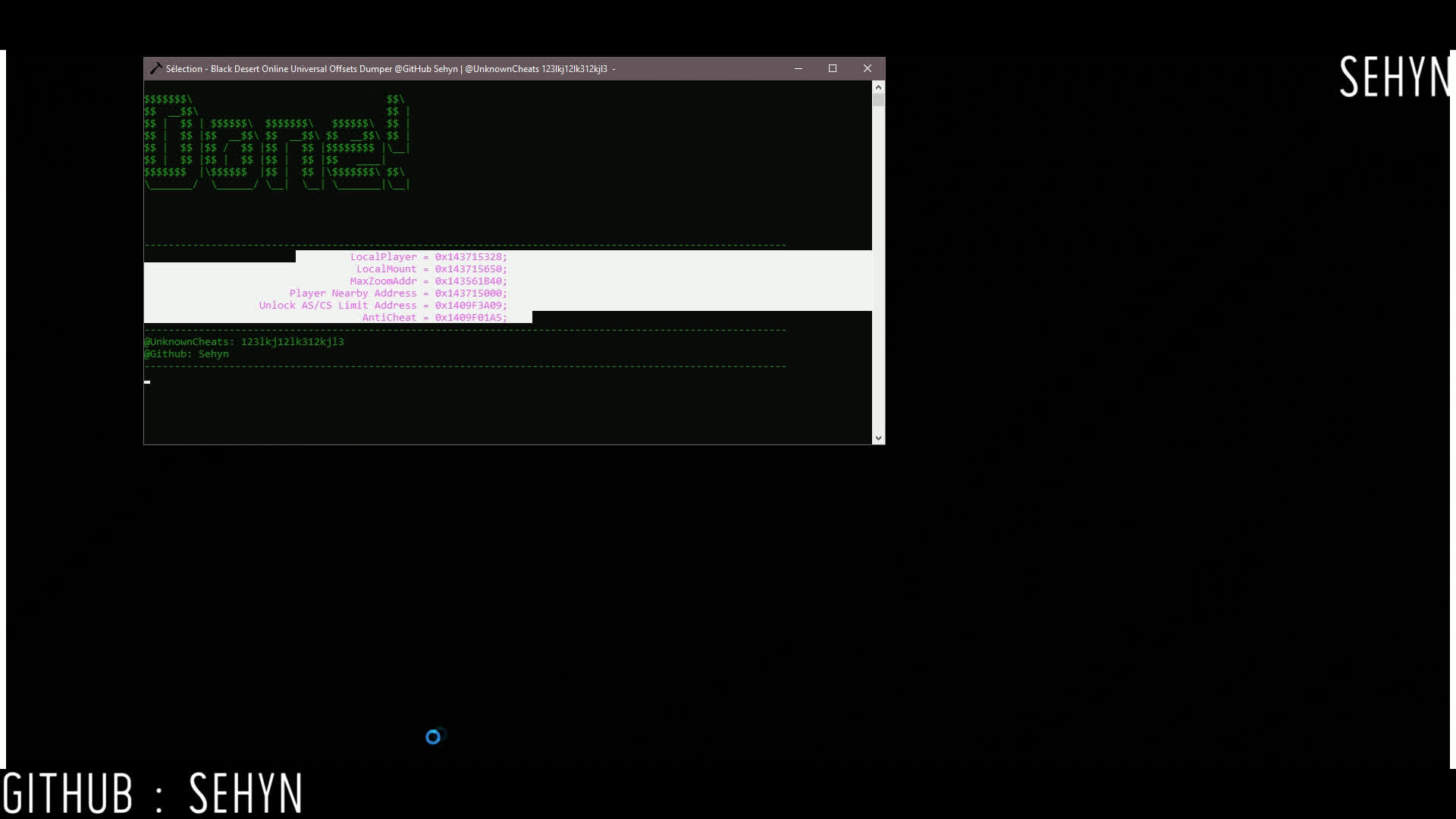Select the minimize icon on the console window
Screen dimensions: 1456x819
point(798,68)
